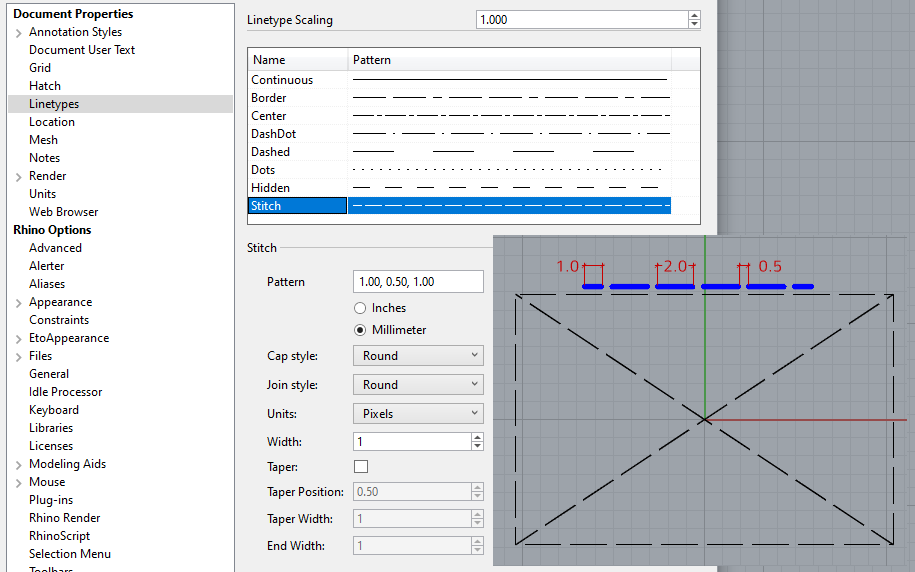
Task: Expand the EtoAppearance tree node
Action: tap(18, 339)
